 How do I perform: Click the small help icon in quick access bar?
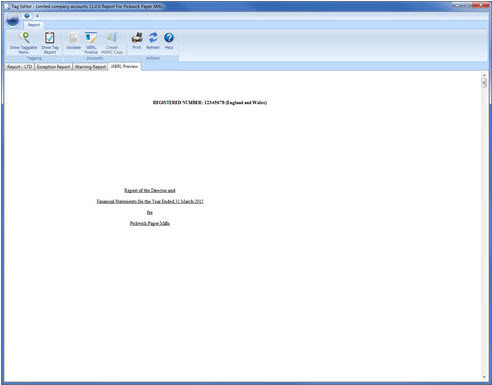tap(27, 16)
